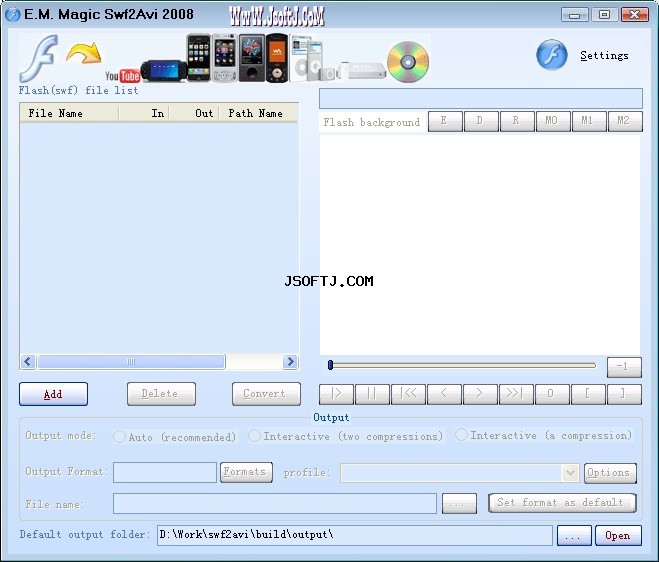Click the M2 button
This screenshot has width=659, height=562.
[625, 121]
